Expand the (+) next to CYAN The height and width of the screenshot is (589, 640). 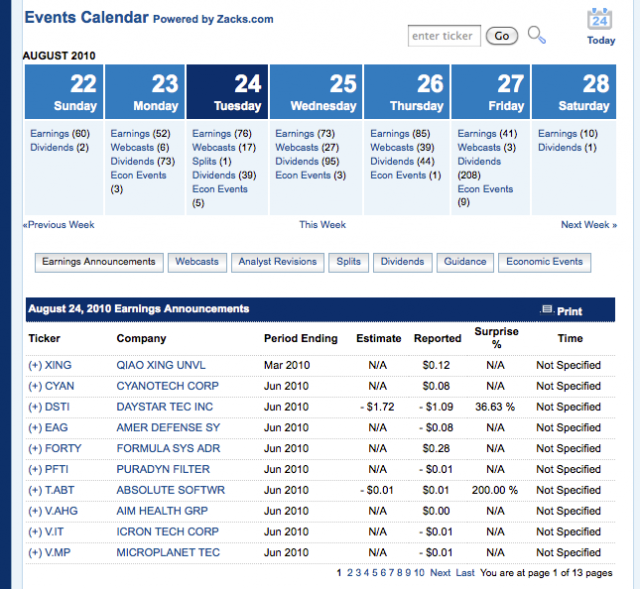(x=35, y=386)
